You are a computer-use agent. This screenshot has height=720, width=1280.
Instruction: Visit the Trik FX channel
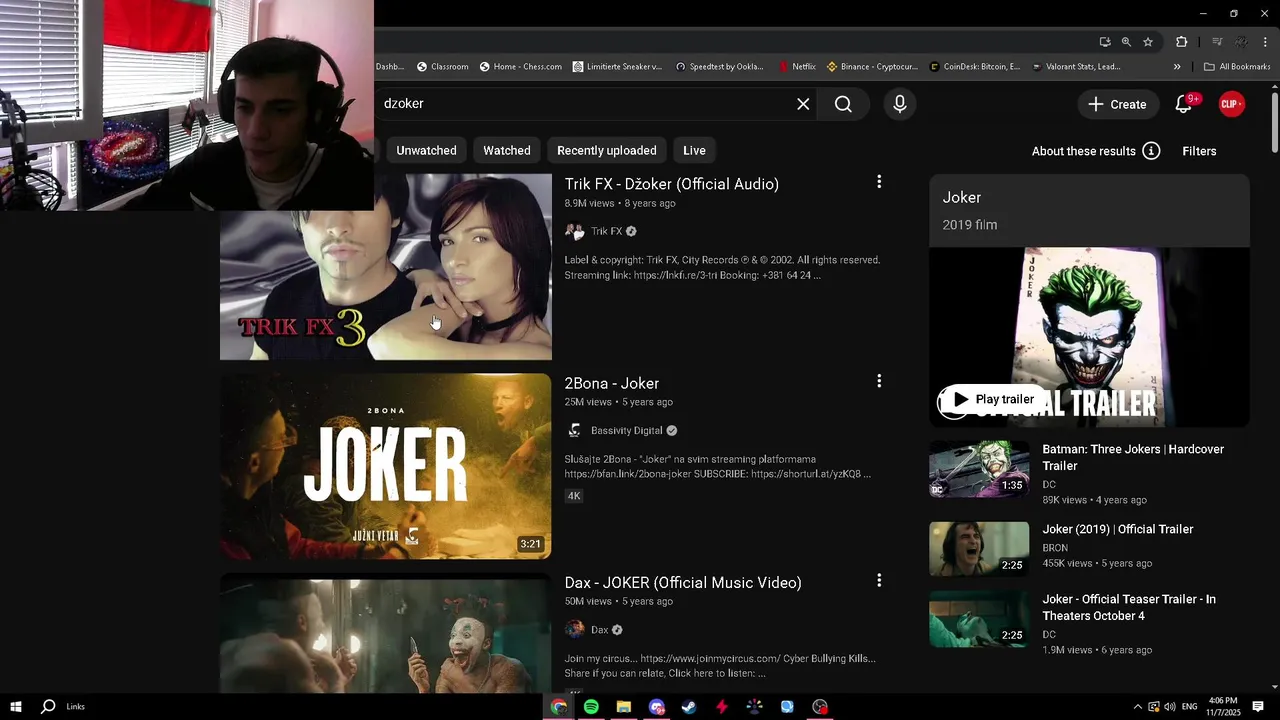pos(607,231)
